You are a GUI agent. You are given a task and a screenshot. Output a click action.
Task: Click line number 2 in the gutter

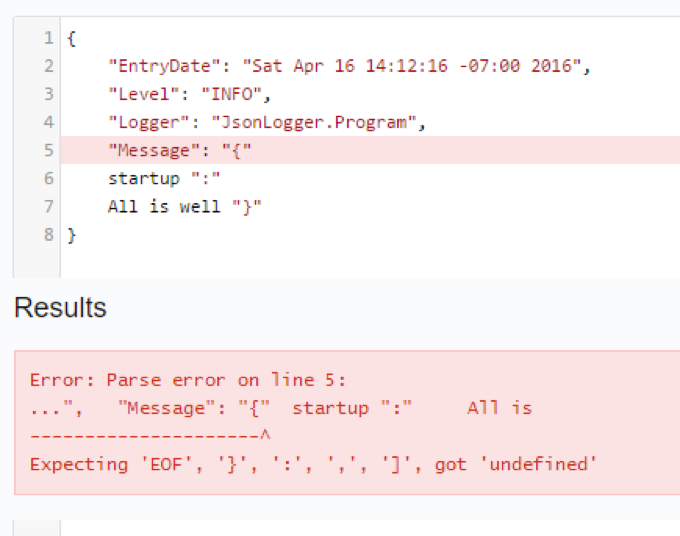48,67
